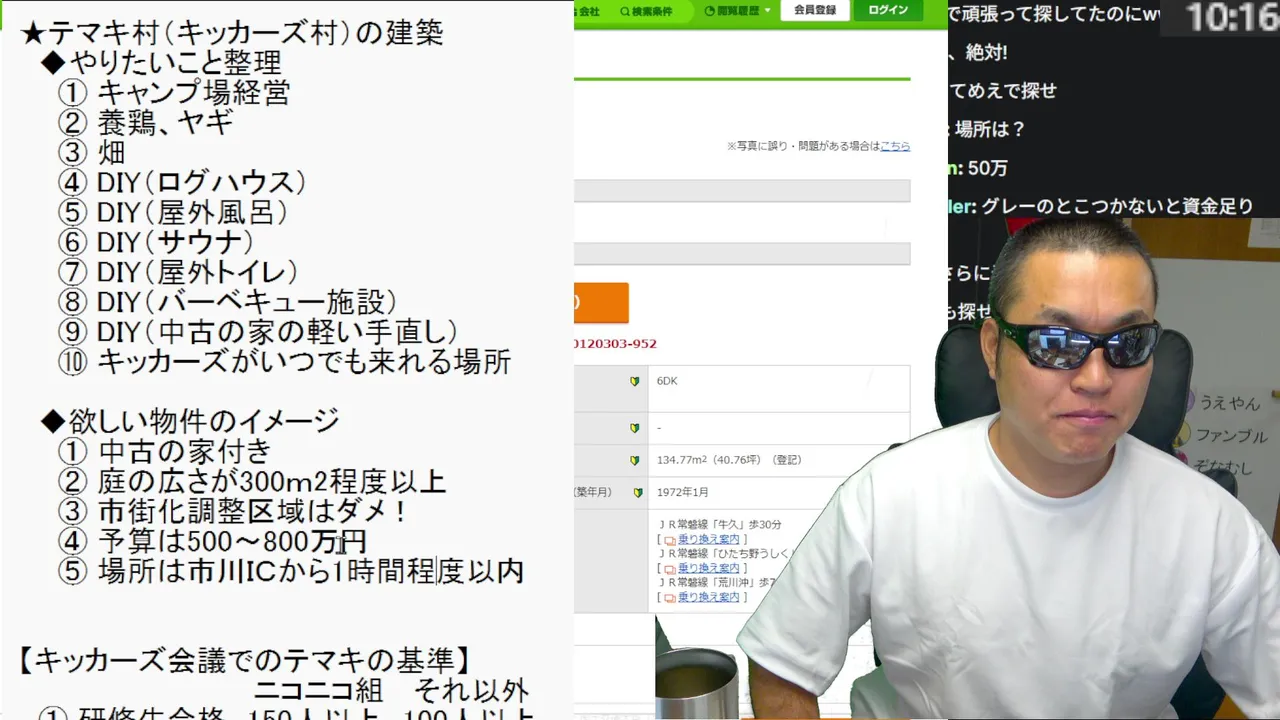Open 乗り換え案内 link for ひたち野うしく station
Screen dimensions: 1280x720
point(708,568)
